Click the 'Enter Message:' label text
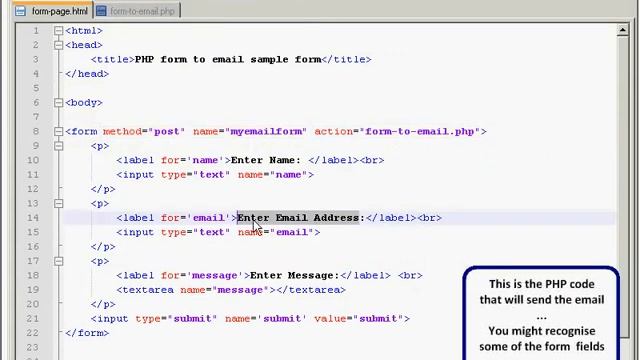This screenshot has height=360, width=640. (x=295, y=276)
